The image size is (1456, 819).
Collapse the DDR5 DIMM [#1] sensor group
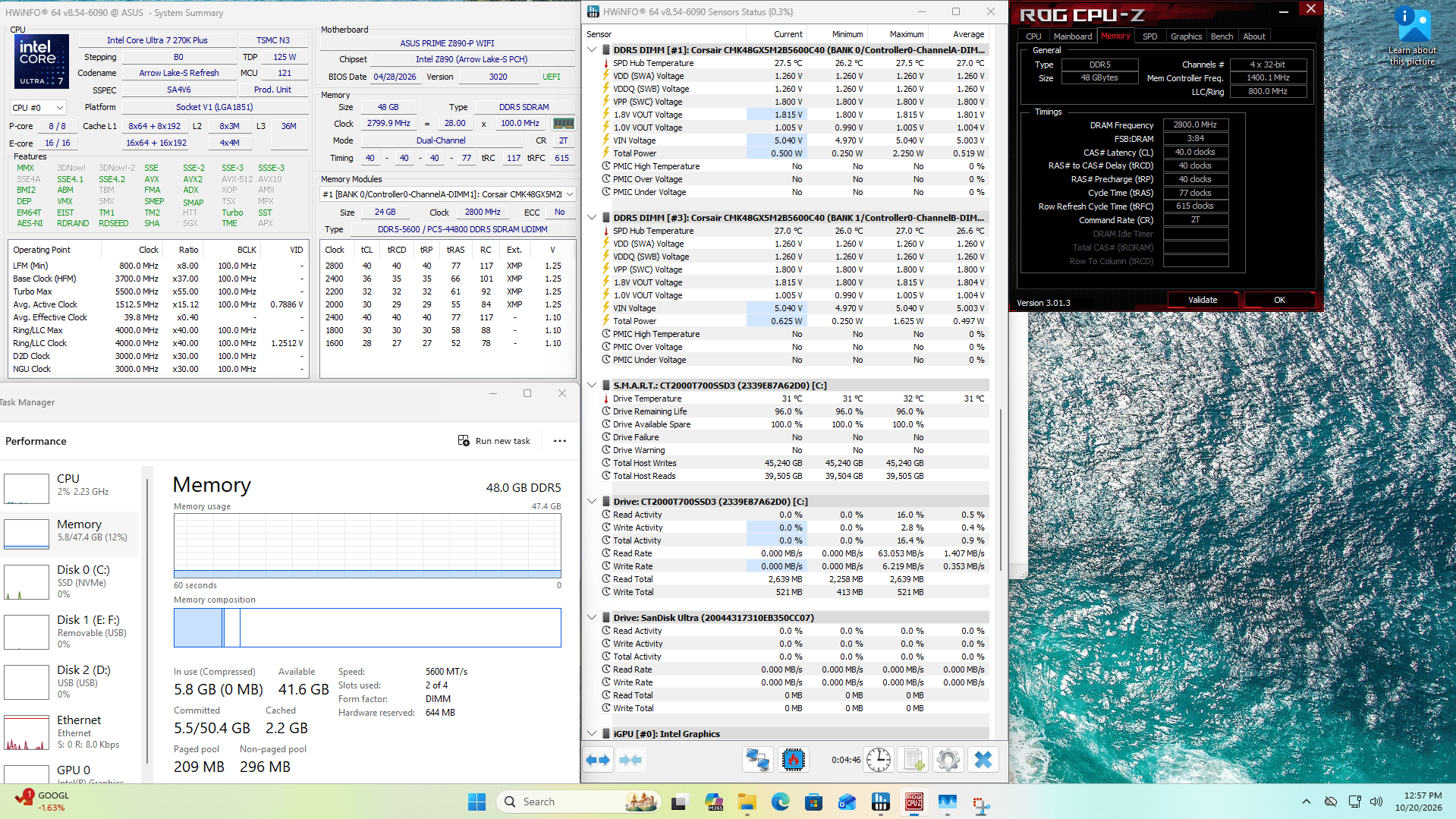tap(592, 50)
